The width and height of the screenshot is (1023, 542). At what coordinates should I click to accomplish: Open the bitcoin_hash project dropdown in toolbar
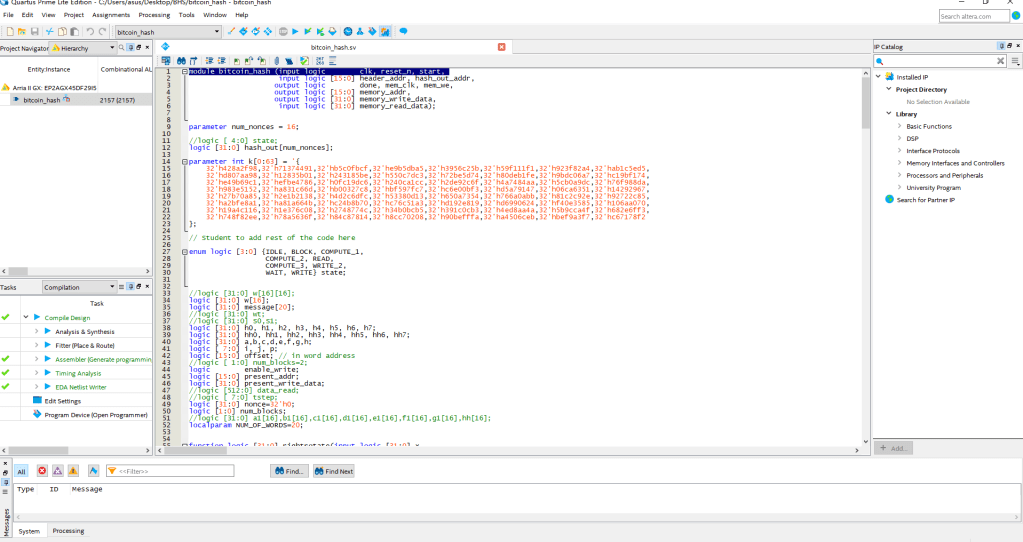tap(216, 32)
